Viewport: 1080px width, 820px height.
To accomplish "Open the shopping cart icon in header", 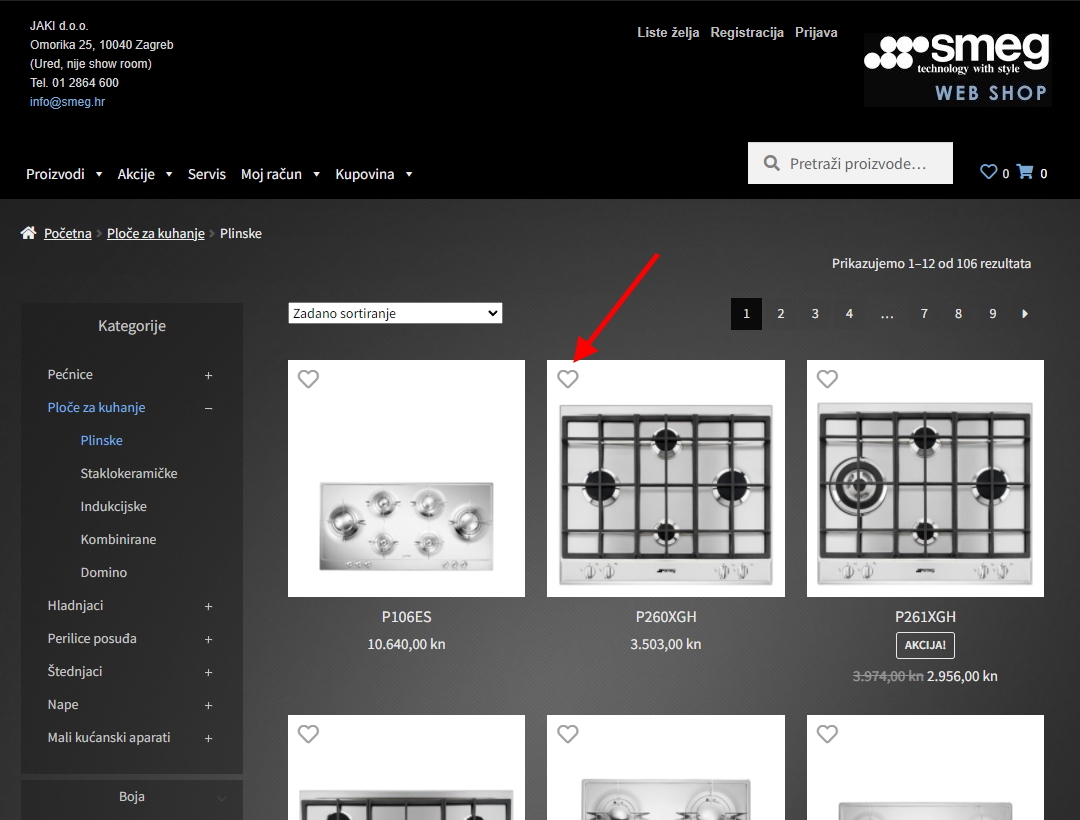I will click(1025, 172).
